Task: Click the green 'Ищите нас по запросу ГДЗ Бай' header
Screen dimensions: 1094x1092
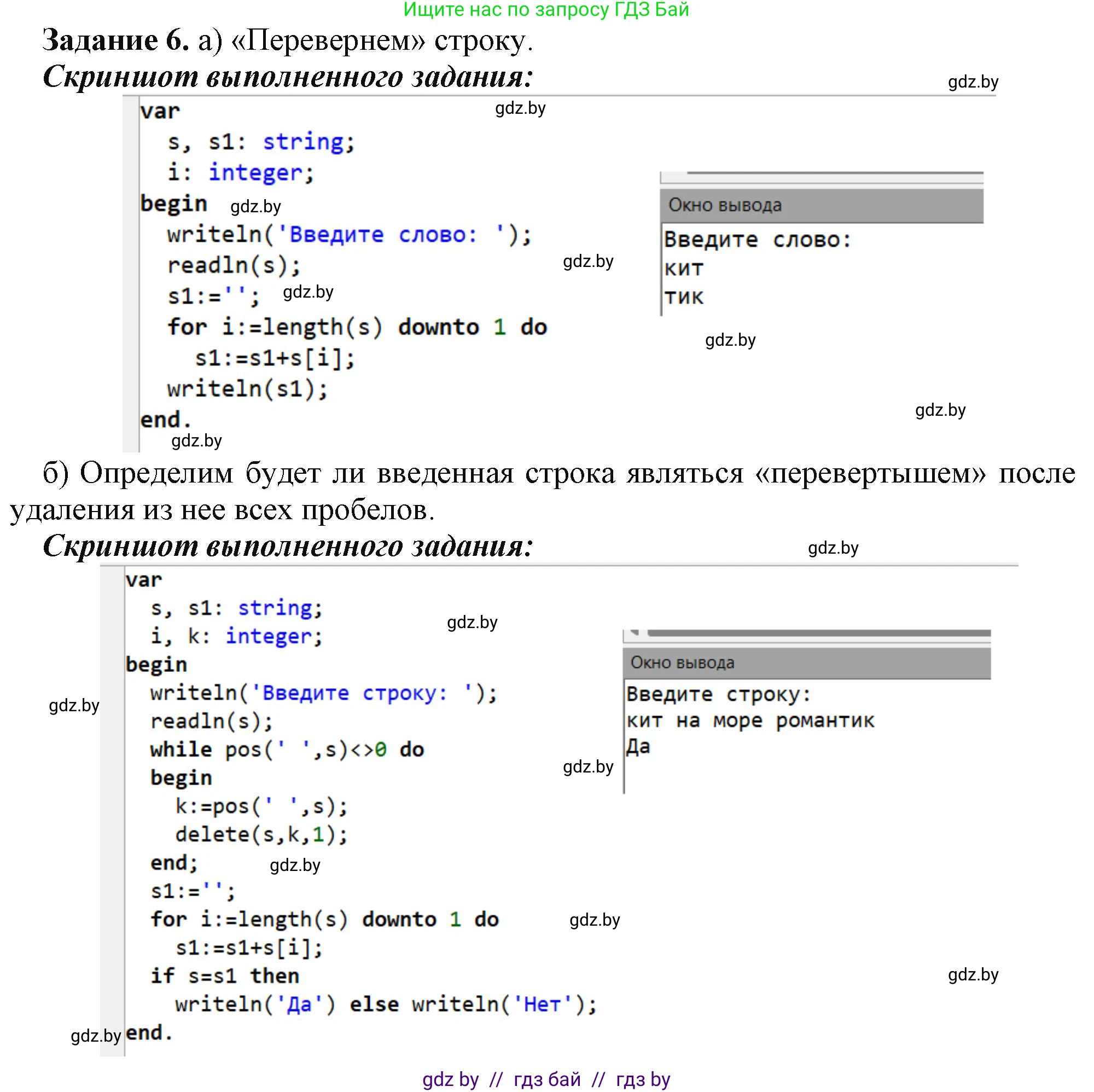Action: click(x=546, y=10)
